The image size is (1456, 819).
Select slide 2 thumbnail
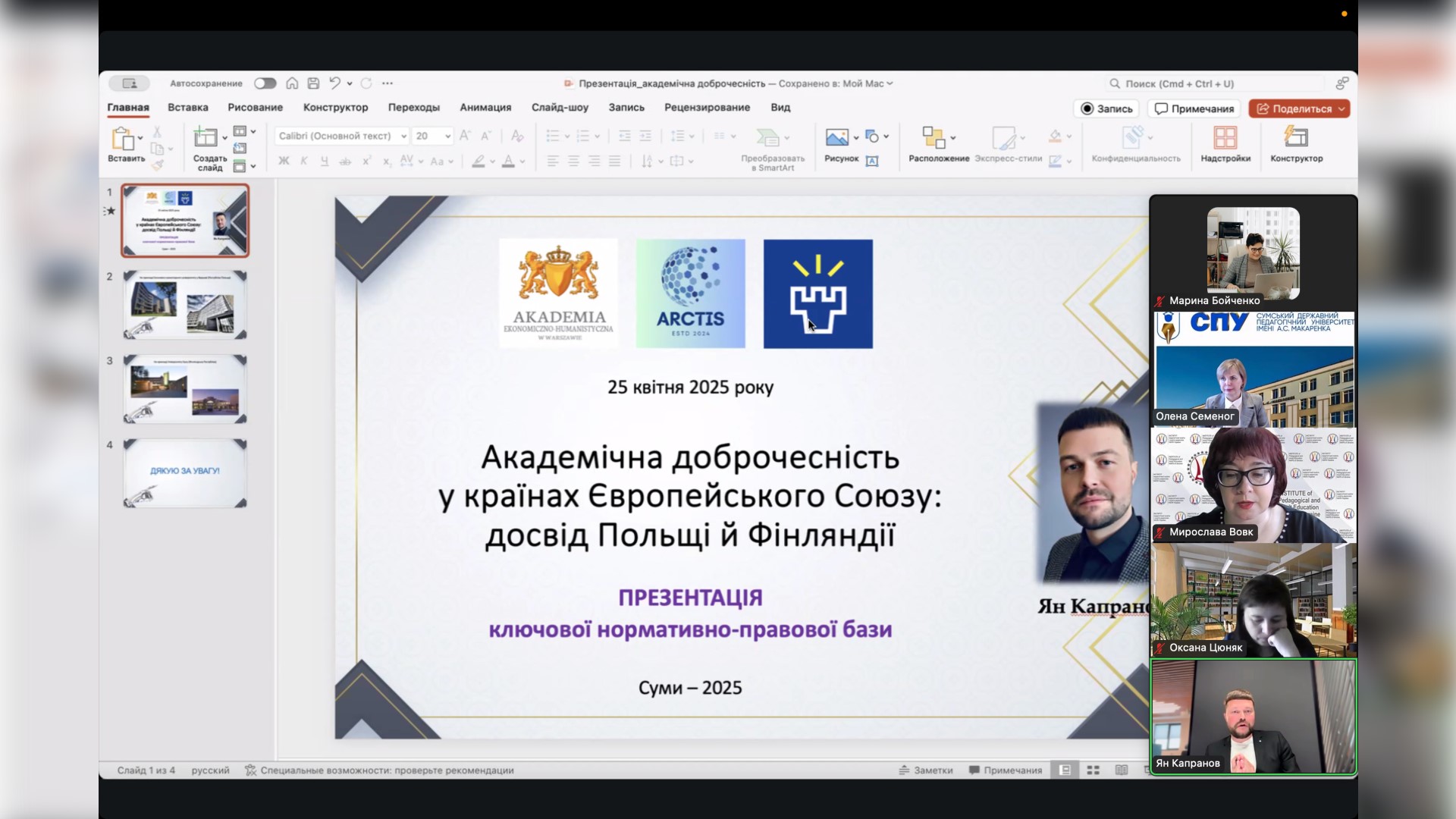tap(185, 305)
